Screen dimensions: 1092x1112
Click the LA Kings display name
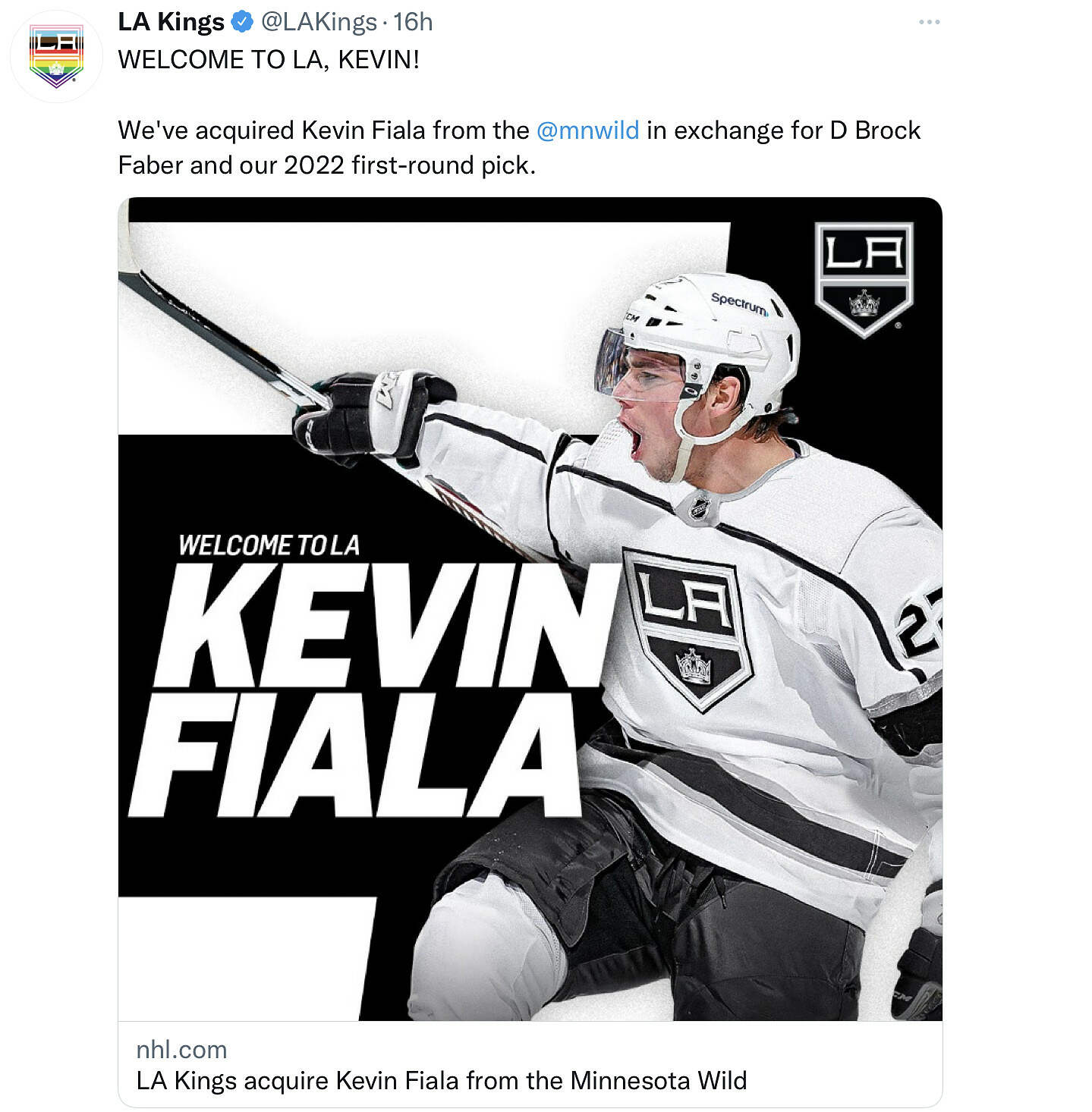(x=171, y=22)
